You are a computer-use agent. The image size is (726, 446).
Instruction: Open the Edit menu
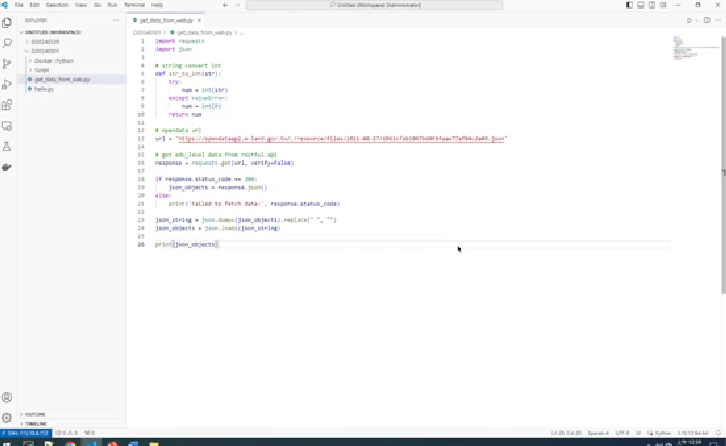[x=35, y=5]
